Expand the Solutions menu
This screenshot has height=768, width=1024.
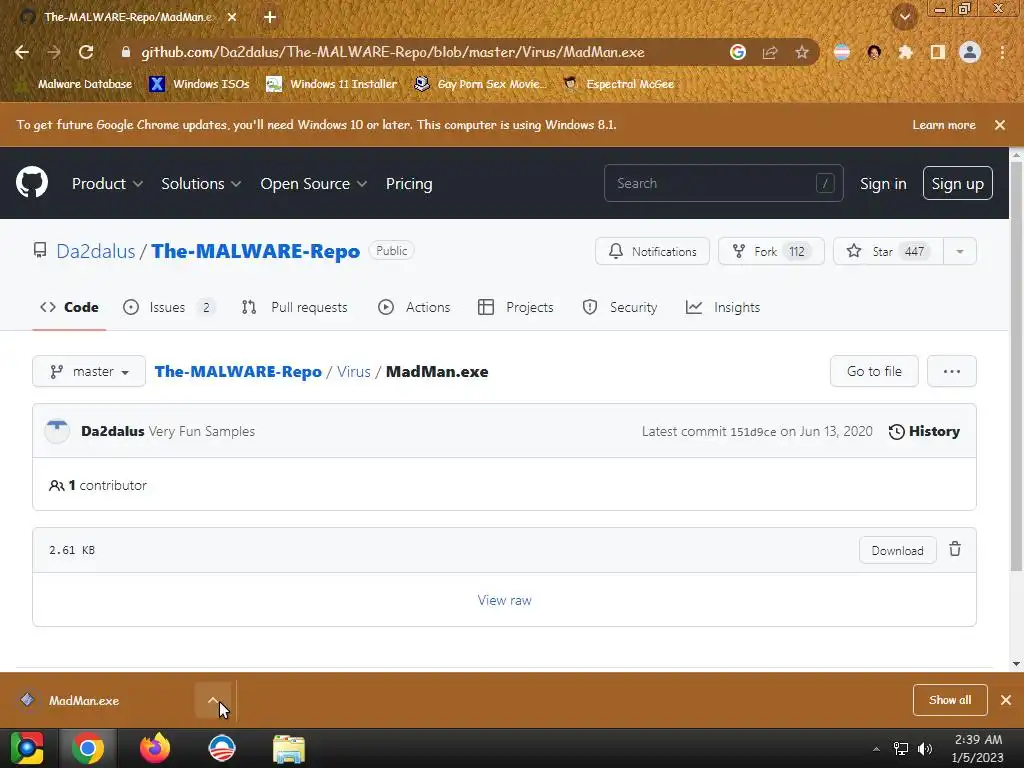[x=201, y=184]
